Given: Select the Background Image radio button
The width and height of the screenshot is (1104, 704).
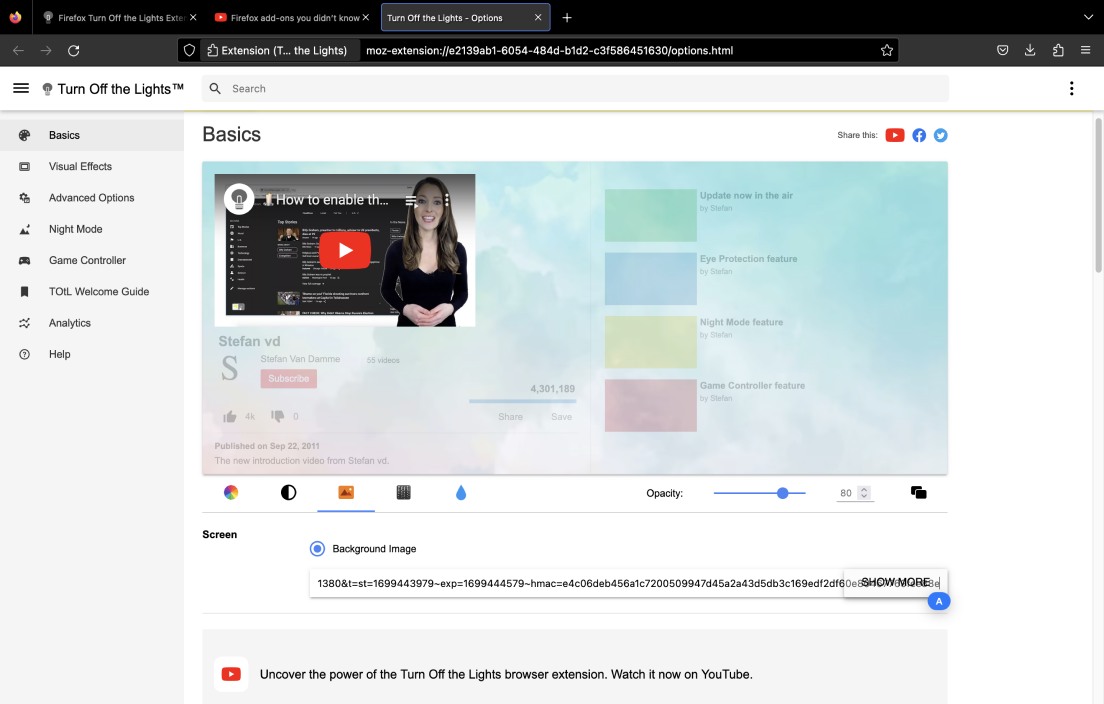Looking at the screenshot, I should tap(318, 548).
